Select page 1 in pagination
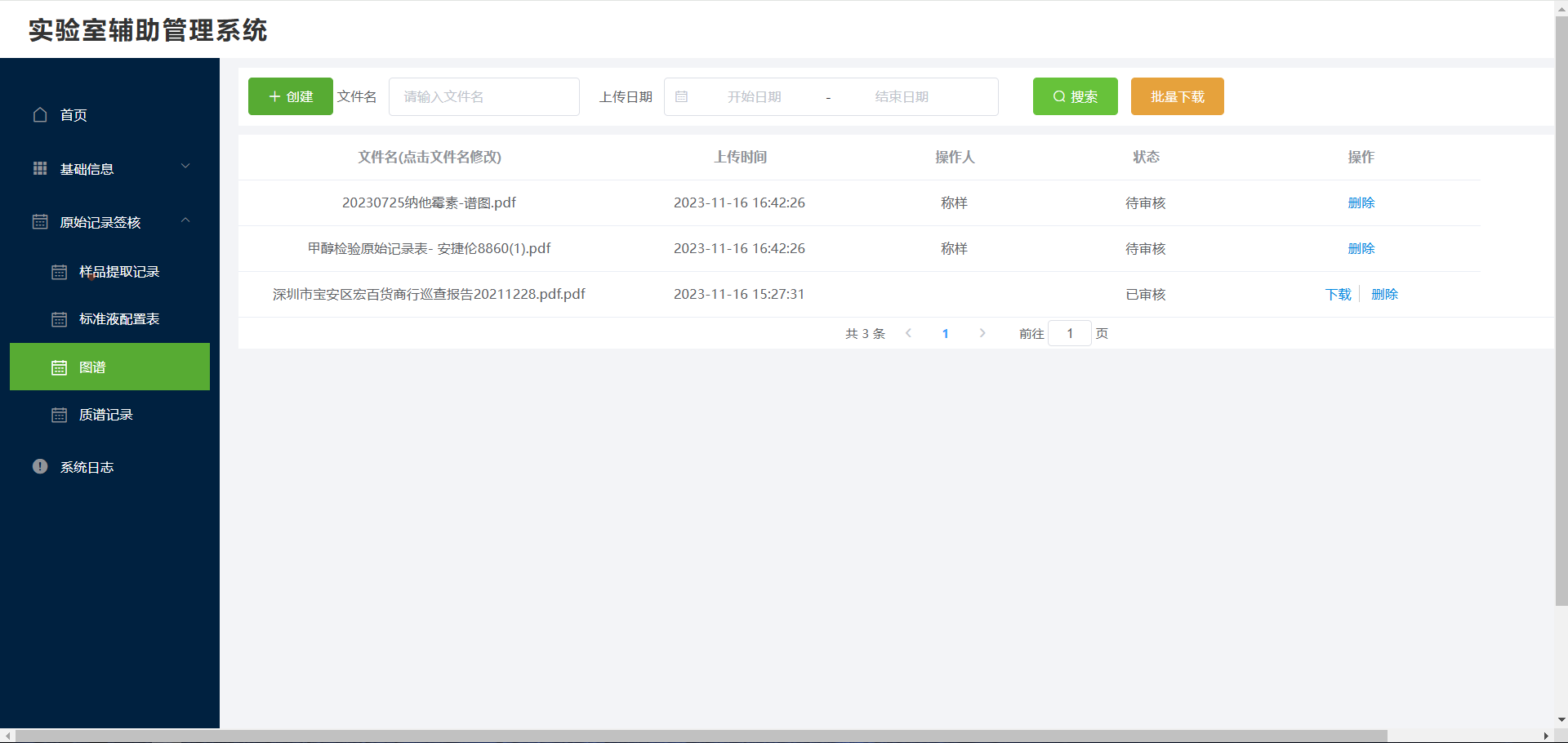The height and width of the screenshot is (743, 1568). click(946, 333)
